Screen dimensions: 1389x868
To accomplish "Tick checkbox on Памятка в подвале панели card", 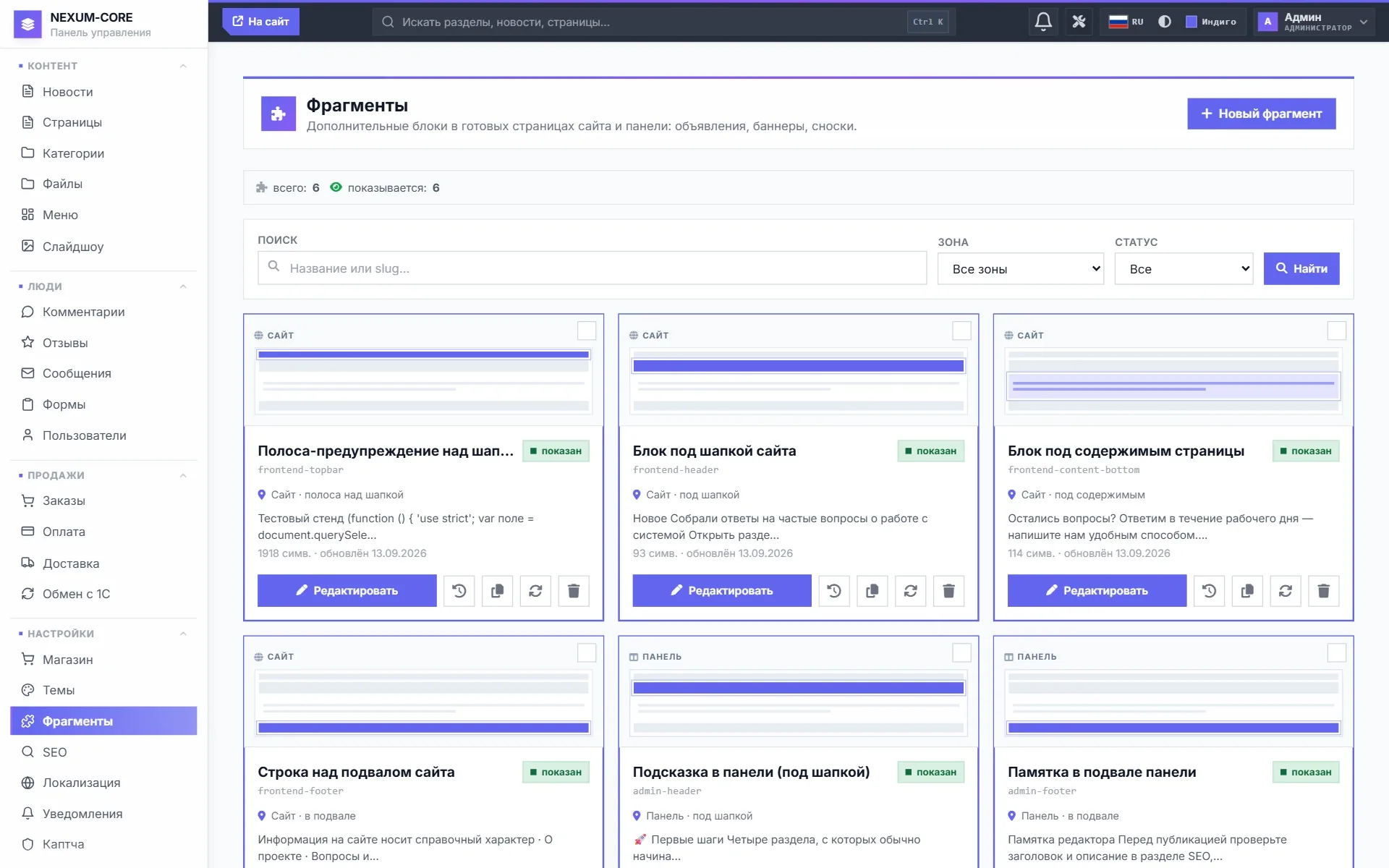I will [x=1337, y=652].
